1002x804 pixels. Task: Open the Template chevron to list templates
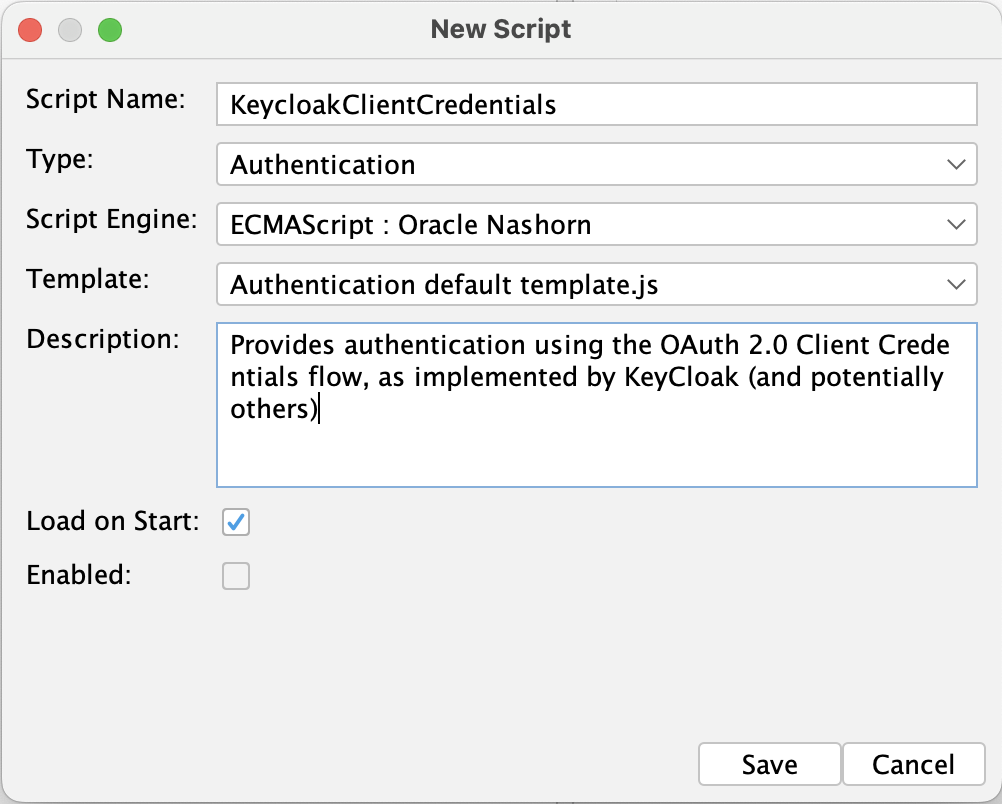click(955, 284)
